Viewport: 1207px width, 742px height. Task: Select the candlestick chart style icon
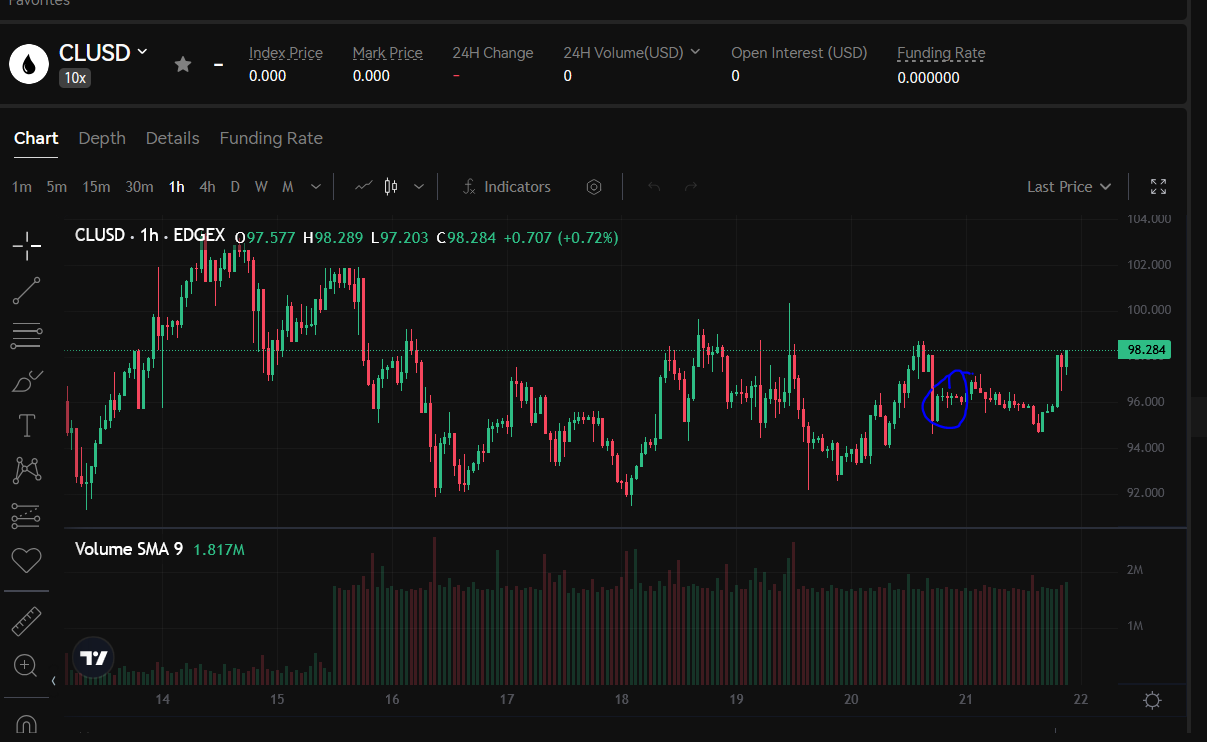point(391,186)
